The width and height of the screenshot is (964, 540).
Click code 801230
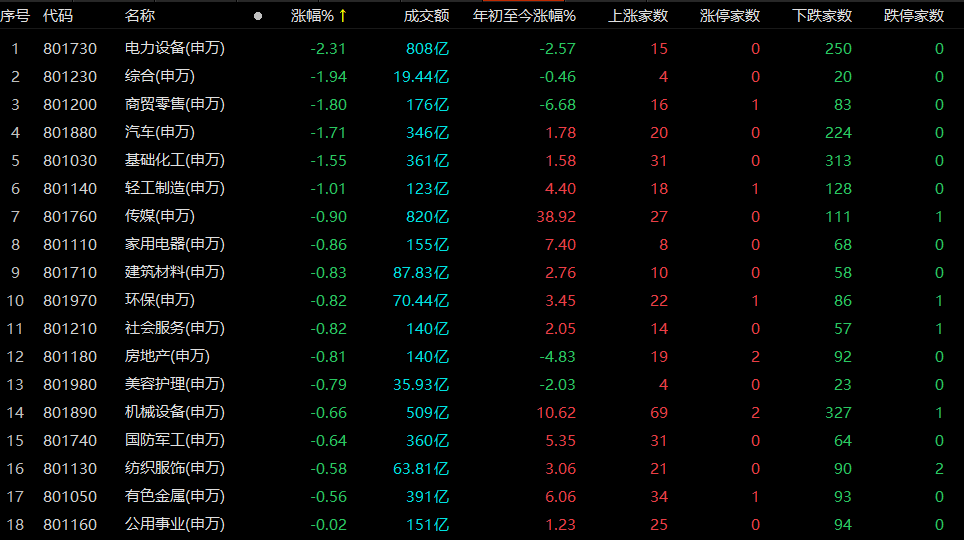click(70, 77)
